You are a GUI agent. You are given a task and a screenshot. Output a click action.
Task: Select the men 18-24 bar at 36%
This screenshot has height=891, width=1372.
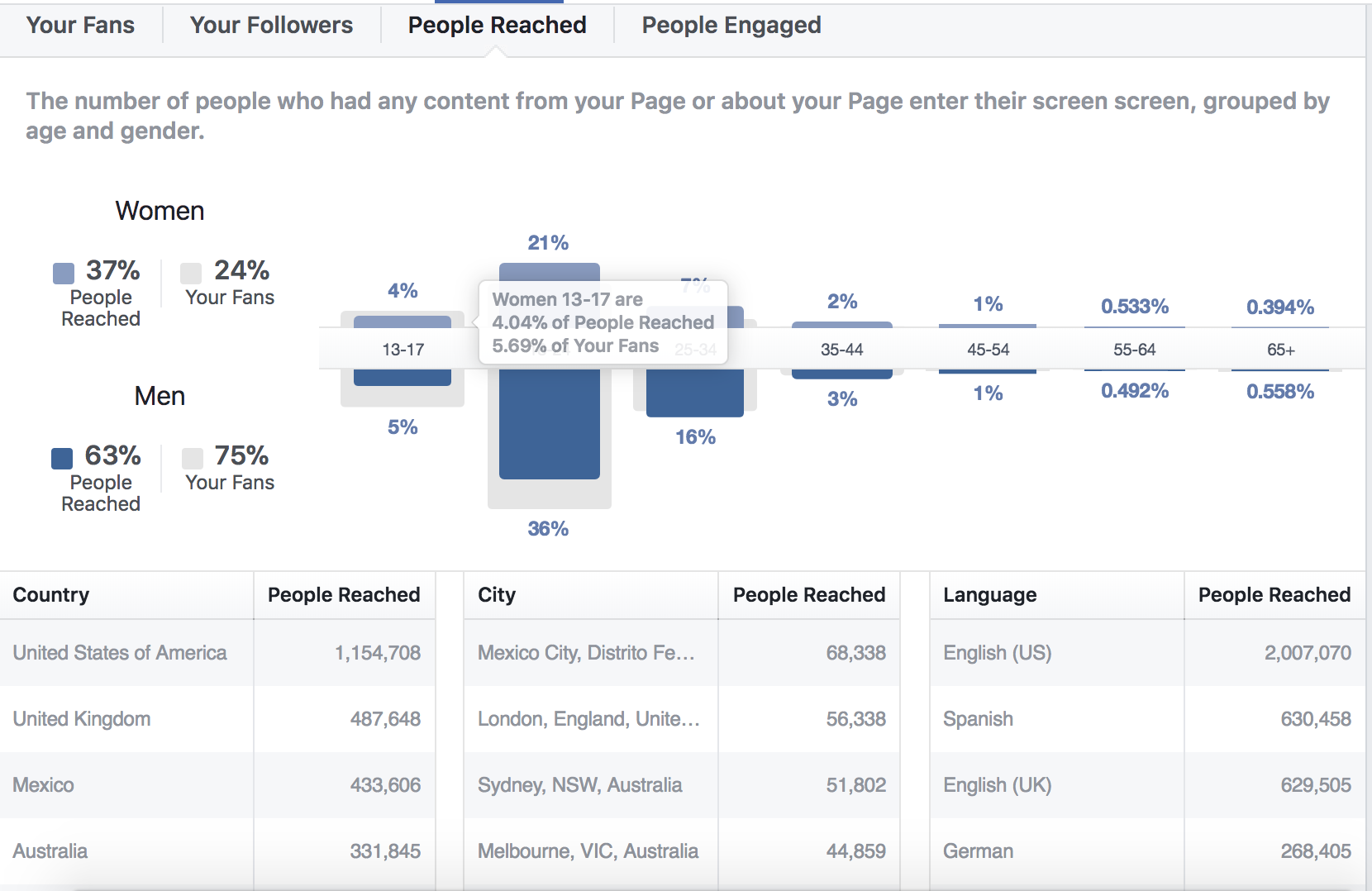tap(549, 424)
